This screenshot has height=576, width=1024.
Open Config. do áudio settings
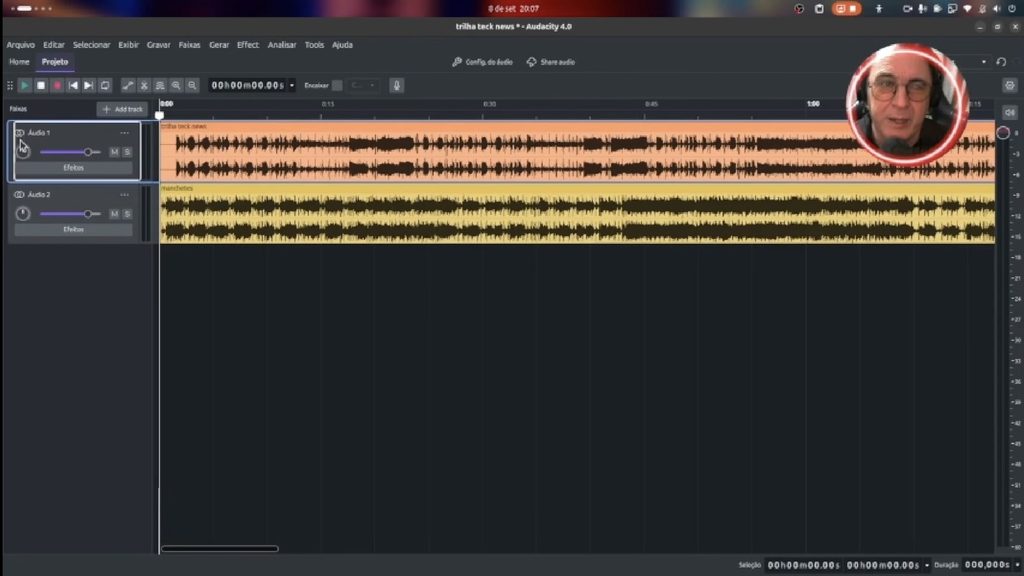tap(483, 62)
